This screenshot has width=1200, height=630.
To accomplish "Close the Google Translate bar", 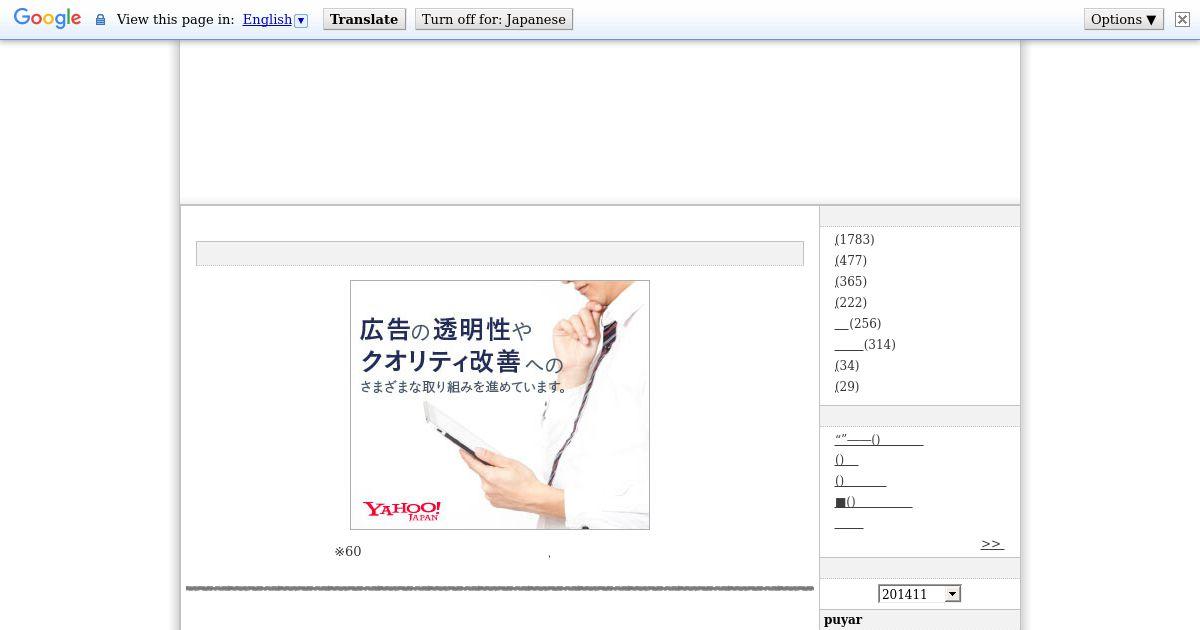I will 1182,19.
